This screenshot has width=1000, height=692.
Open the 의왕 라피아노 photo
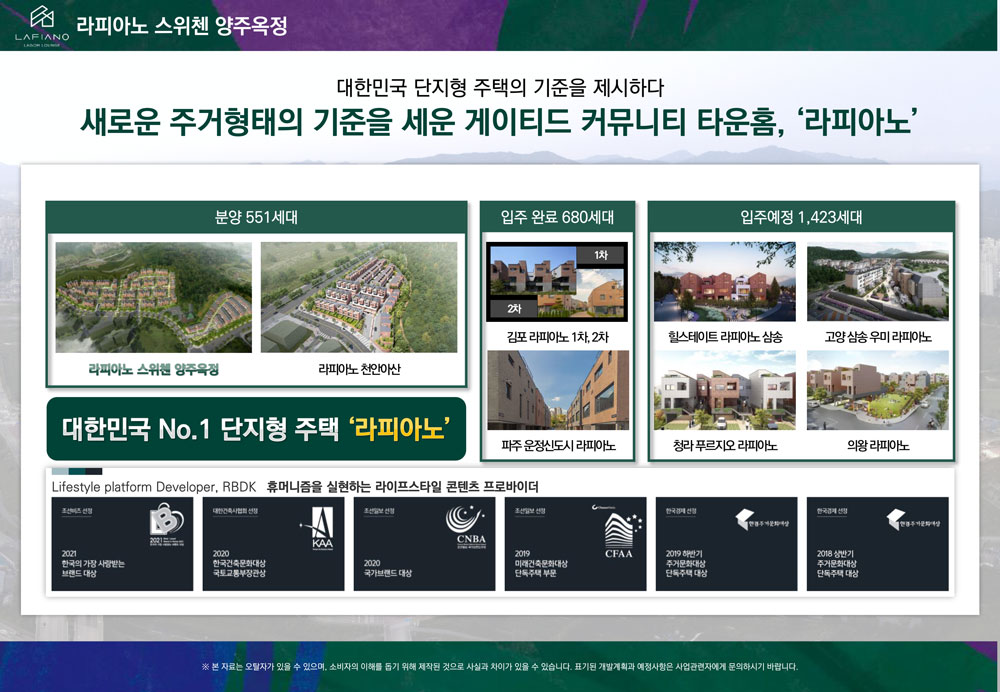(878, 390)
